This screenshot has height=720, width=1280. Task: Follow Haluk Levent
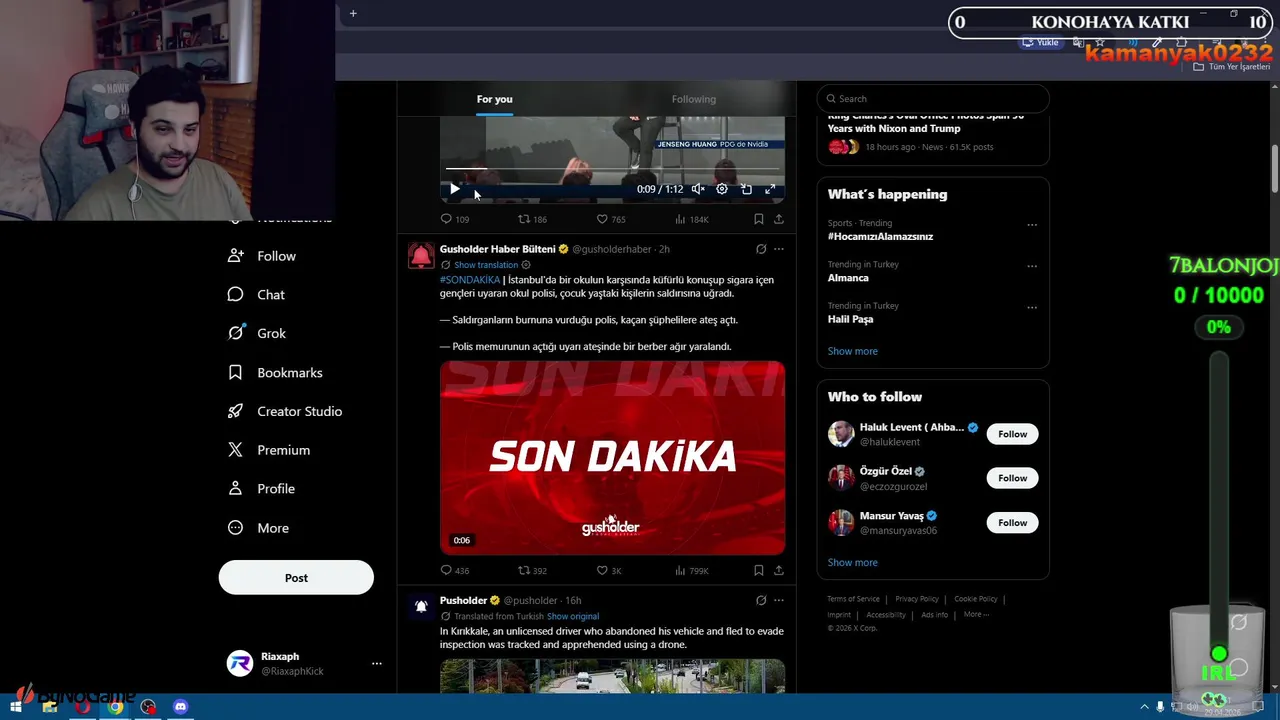pyautogui.click(x=1012, y=434)
